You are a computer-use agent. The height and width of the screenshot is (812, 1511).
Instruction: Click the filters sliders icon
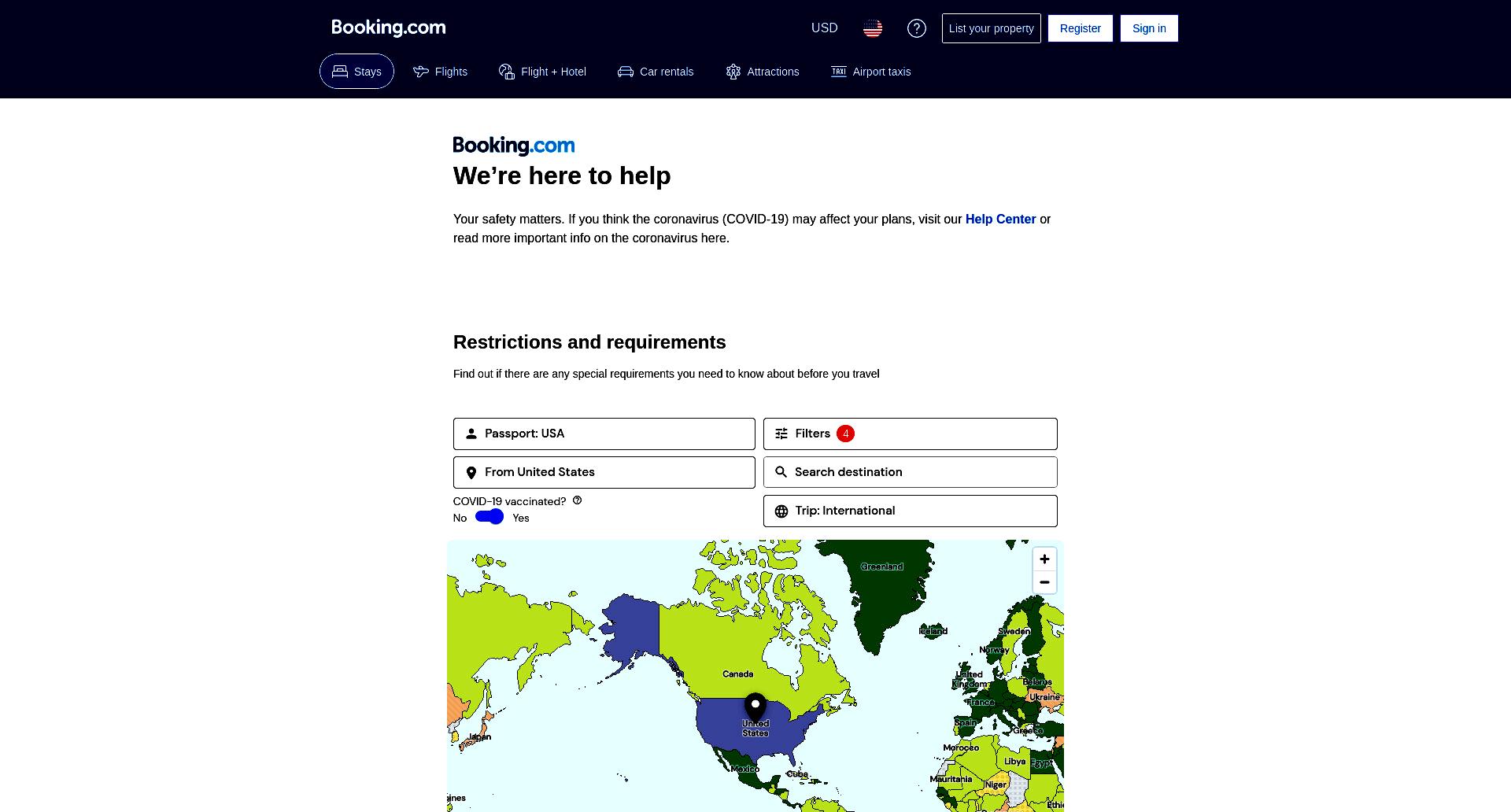click(781, 434)
